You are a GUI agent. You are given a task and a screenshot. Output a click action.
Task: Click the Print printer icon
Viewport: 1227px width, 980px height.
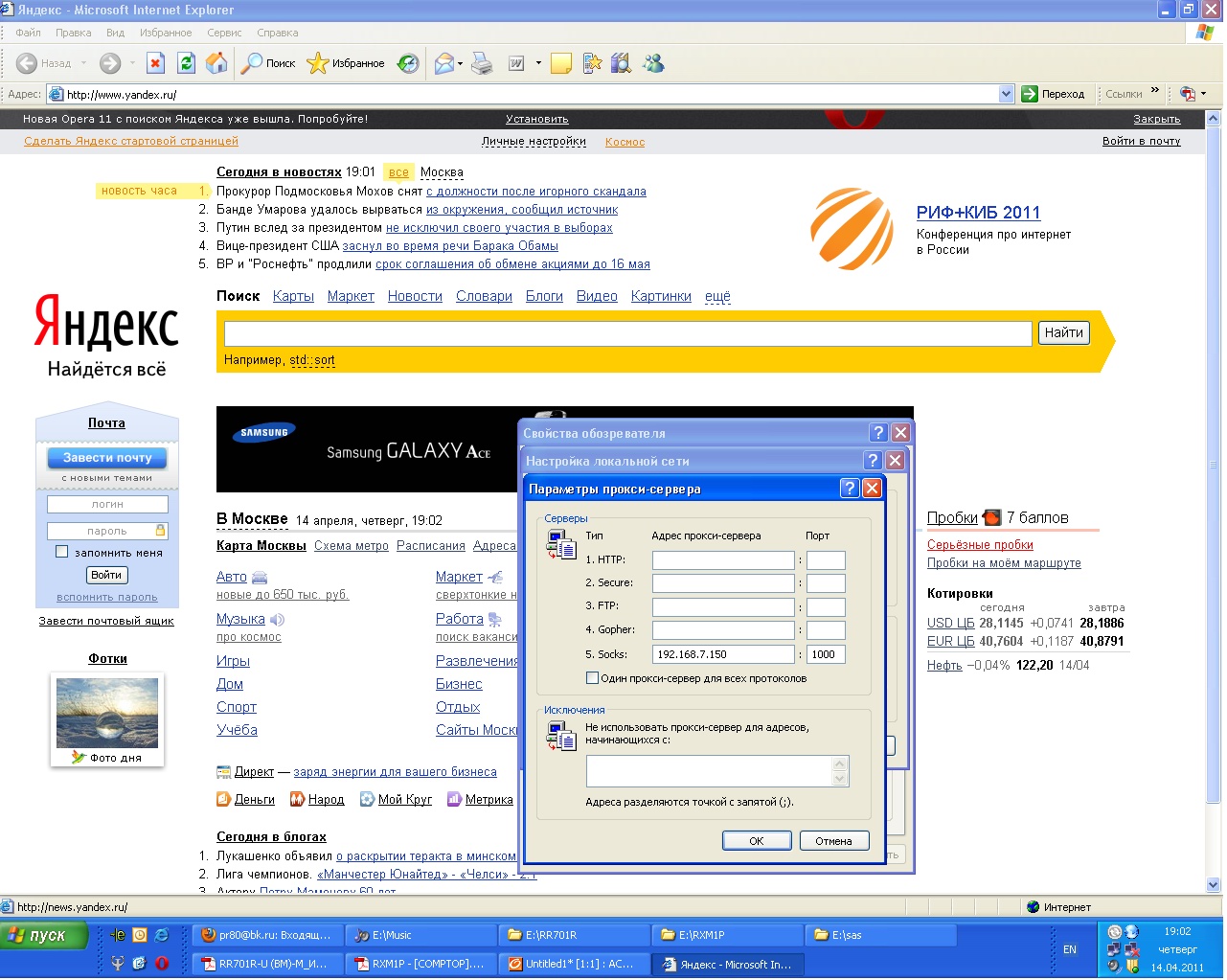click(x=482, y=63)
